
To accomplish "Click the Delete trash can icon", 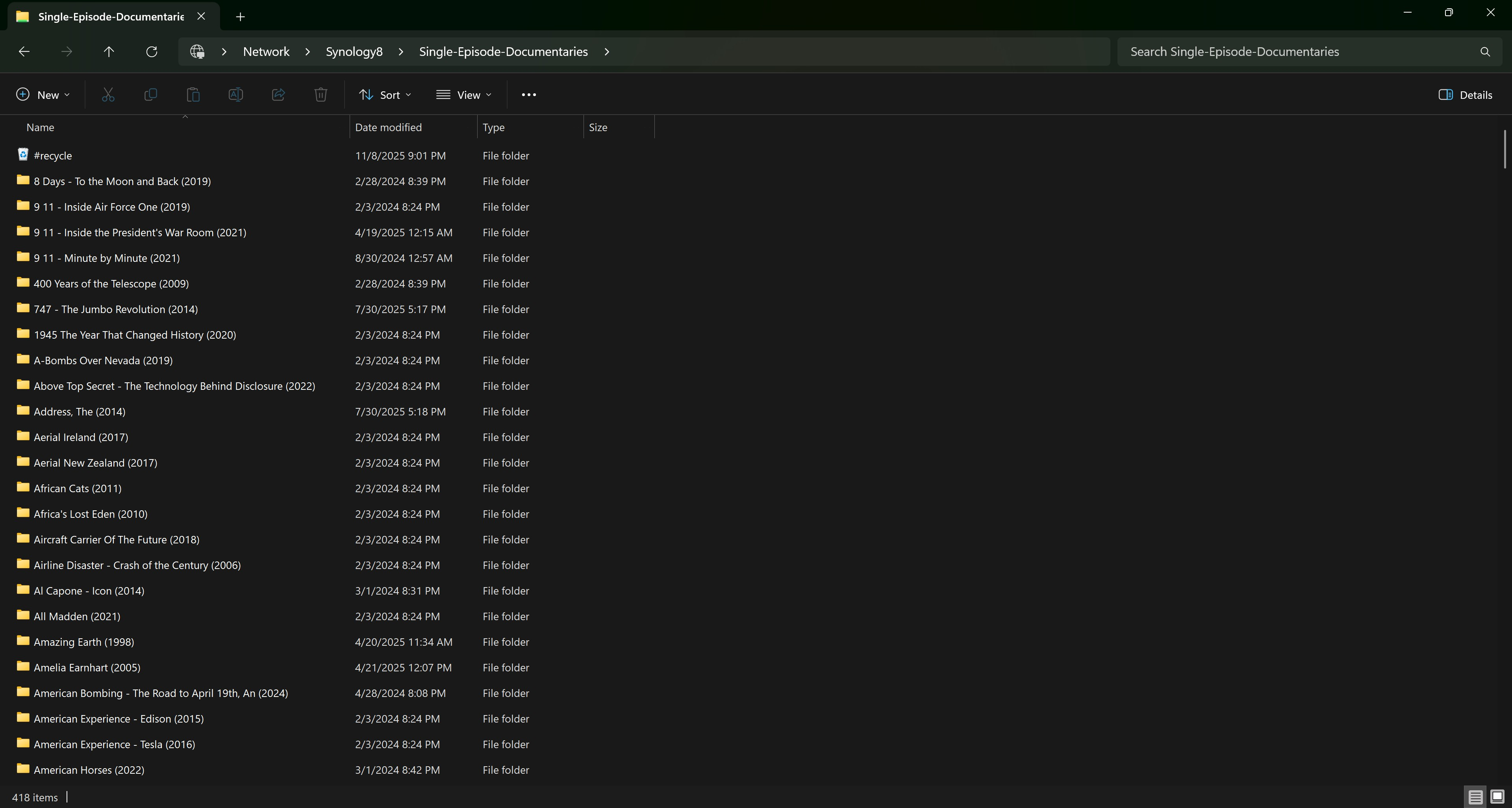I will [321, 95].
